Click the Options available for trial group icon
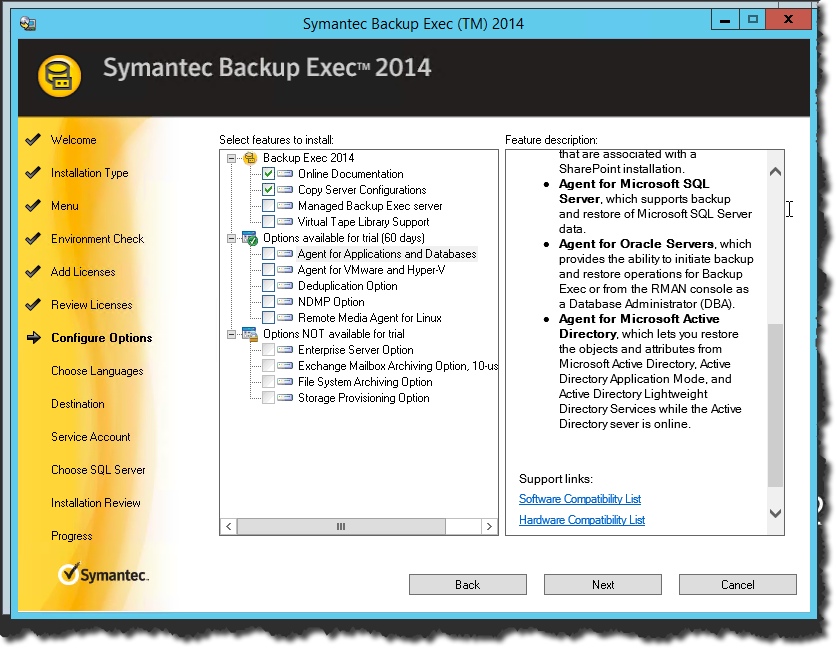 [x=250, y=238]
